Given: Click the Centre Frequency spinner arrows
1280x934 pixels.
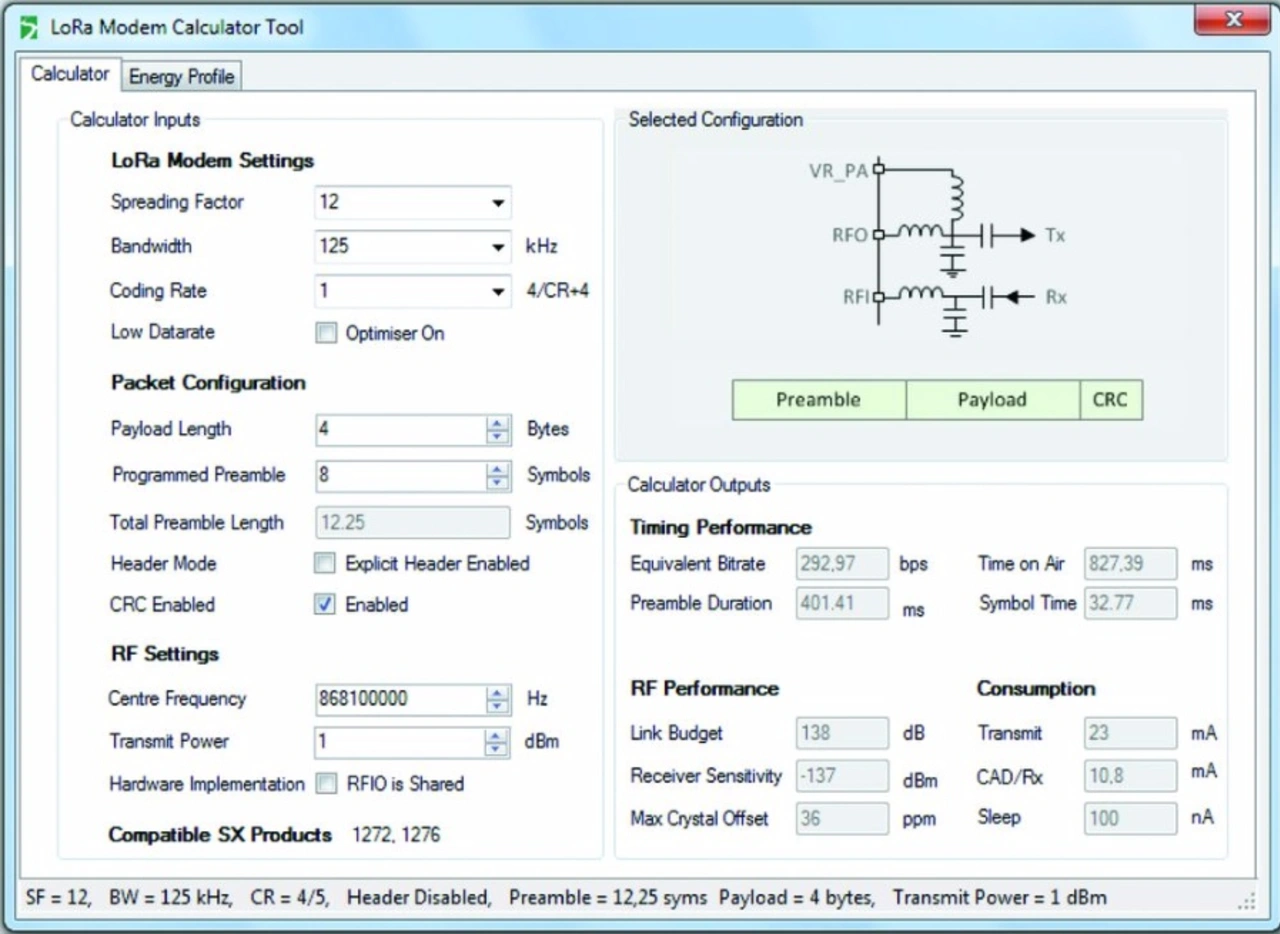Looking at the screenshot, I should [x=497, y=700].
